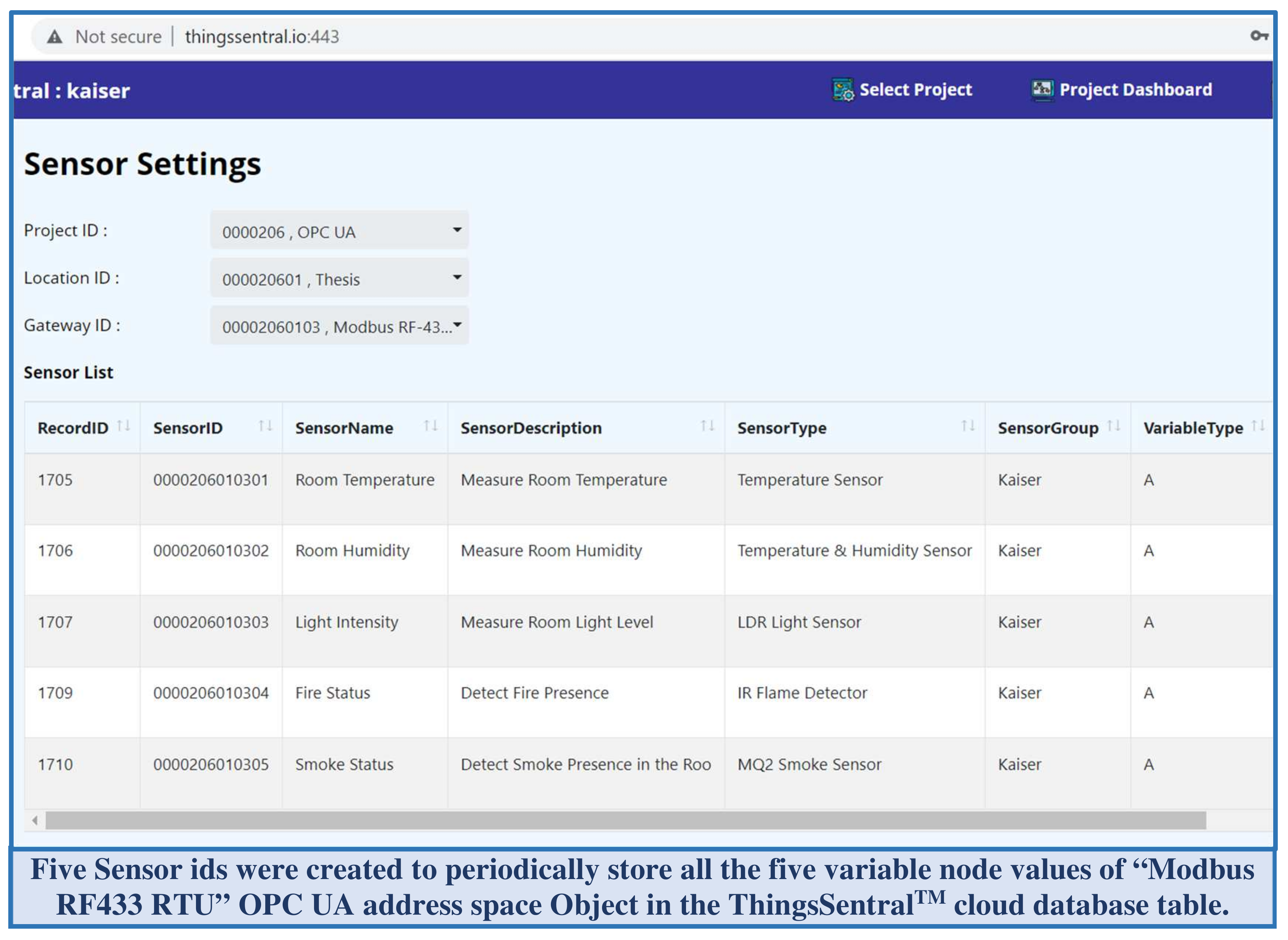Image resolution: width=1288 pixels, height=940 pixels.
Task: Sort by SensorGroup column arrows
Action: coord(1113,426)
